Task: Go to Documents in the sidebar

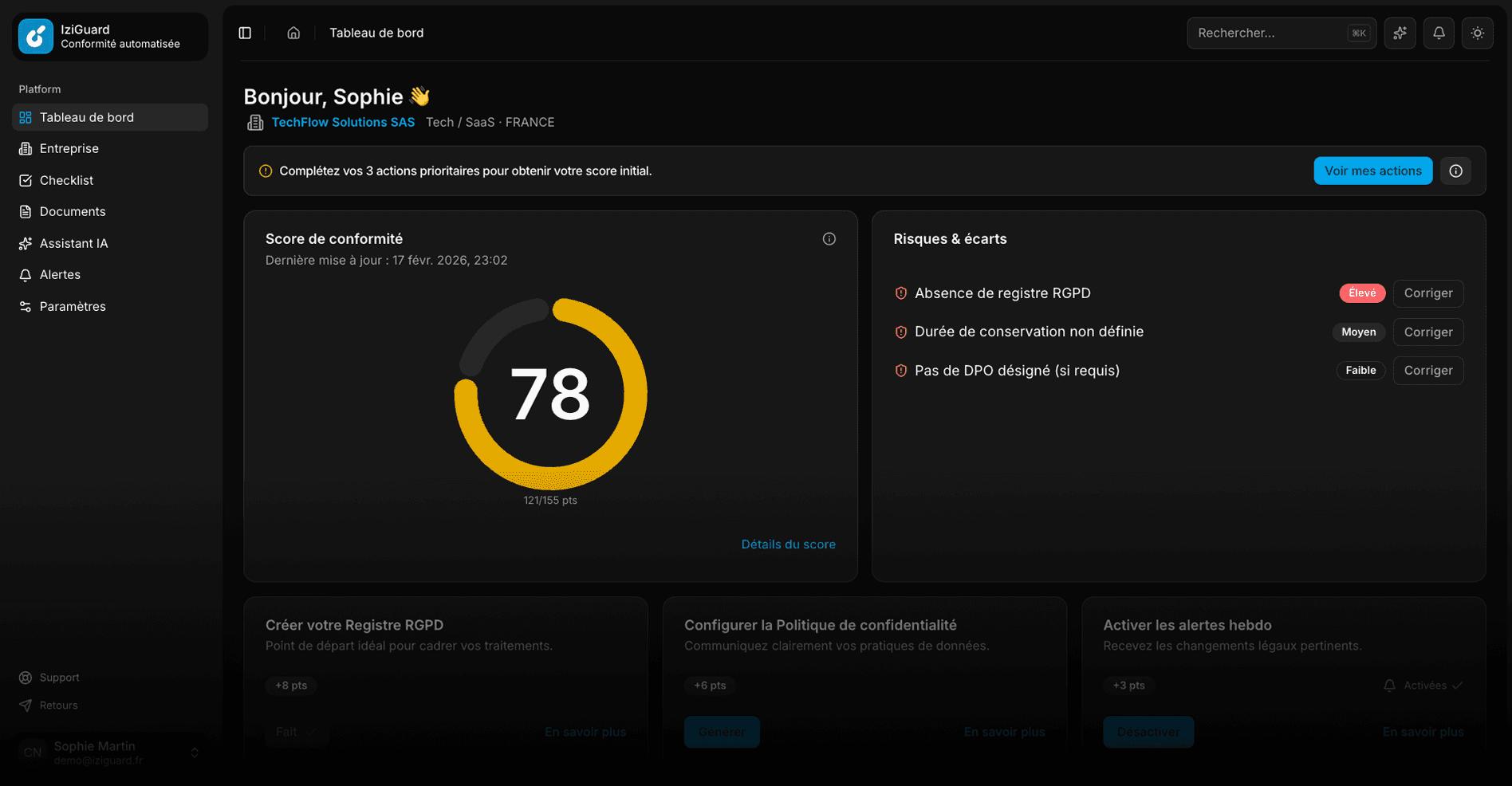Action: pyautogui.click(x=73, y=211)
